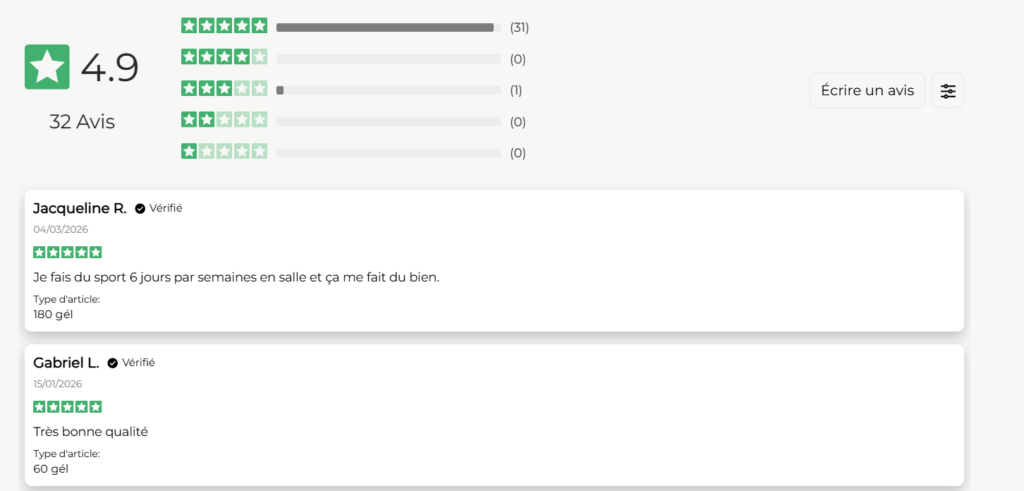Image resolution: width=1024 pixels, height=491 pixels.
Task: Click the 4.9 average rating score
Action: pos(109,68)
